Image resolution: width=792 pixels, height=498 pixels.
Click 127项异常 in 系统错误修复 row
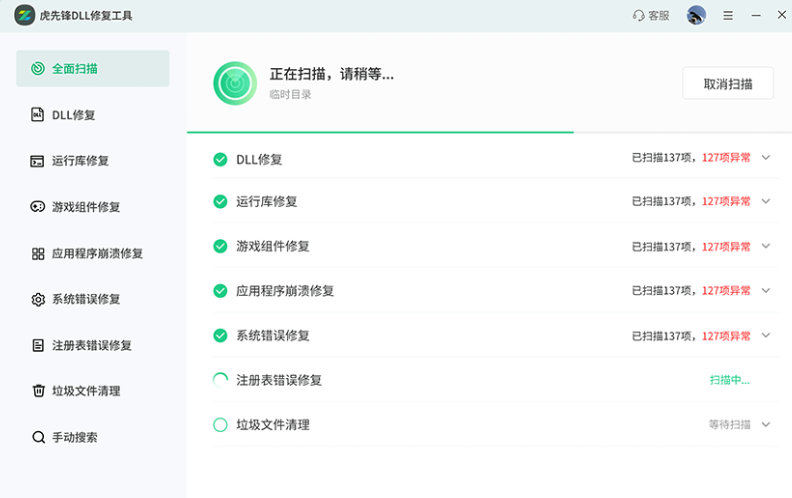726,336
